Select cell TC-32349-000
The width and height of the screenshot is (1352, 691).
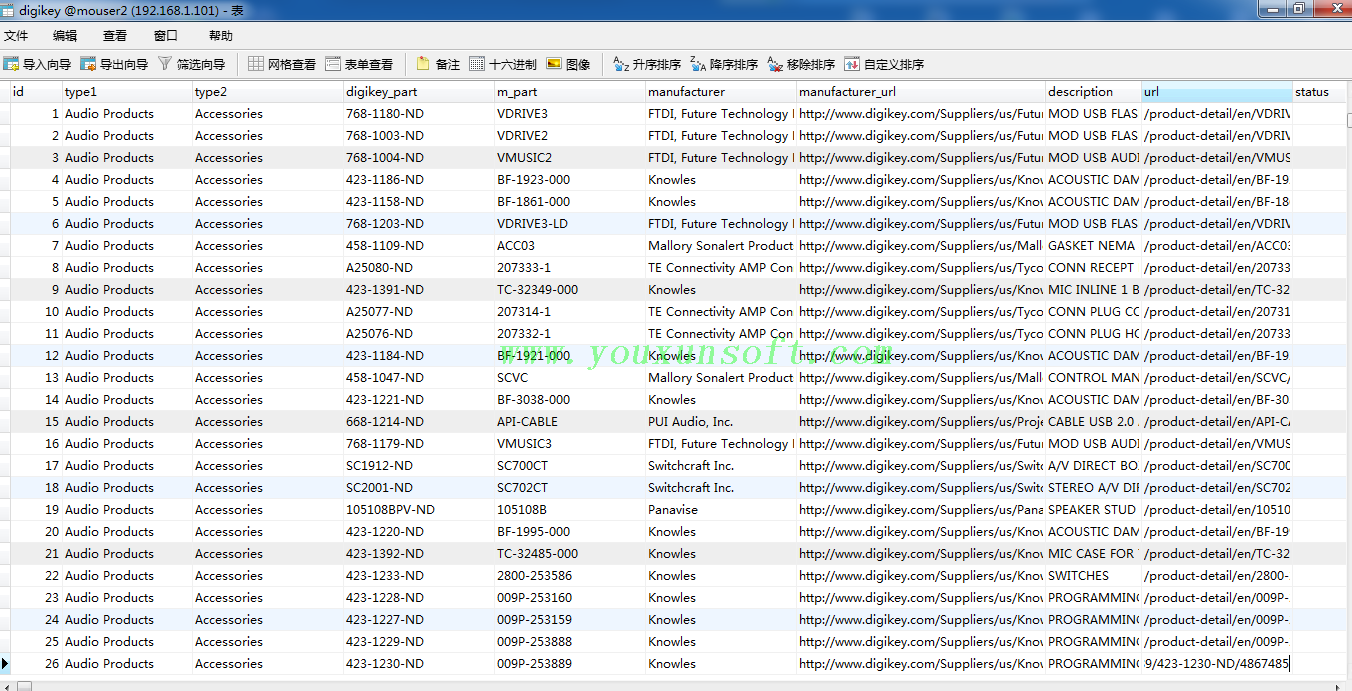570,289
